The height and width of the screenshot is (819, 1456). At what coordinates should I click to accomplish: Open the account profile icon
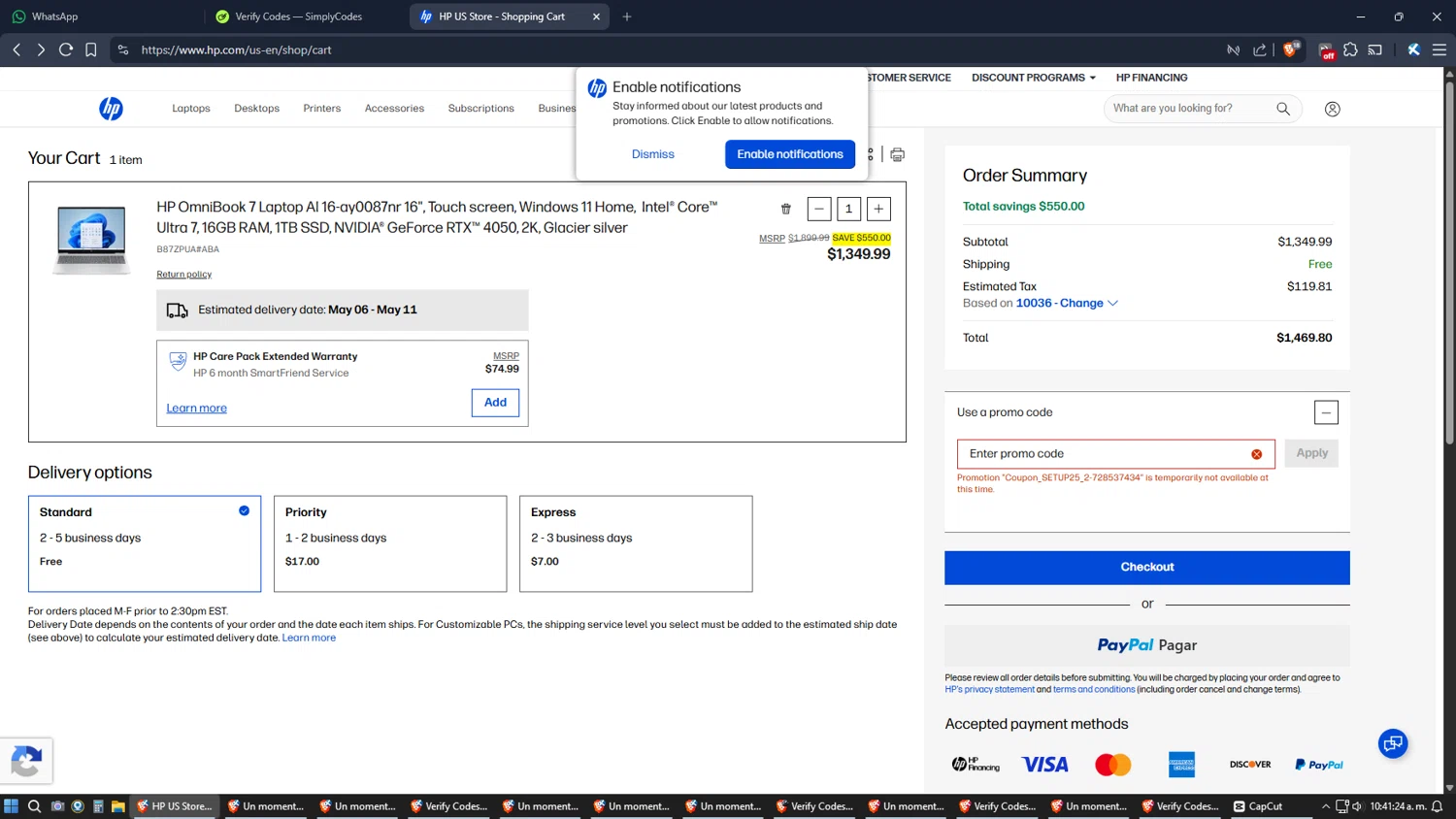coord(1333,109)
